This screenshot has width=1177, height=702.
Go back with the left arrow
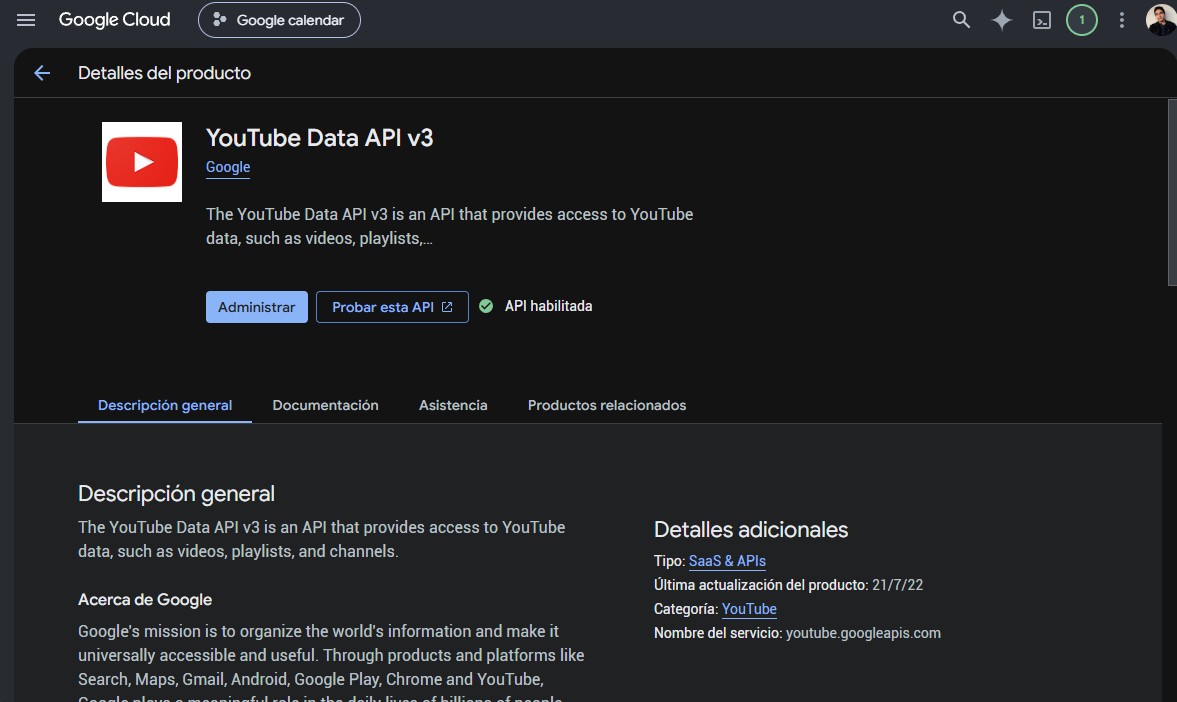pos(42,73)
